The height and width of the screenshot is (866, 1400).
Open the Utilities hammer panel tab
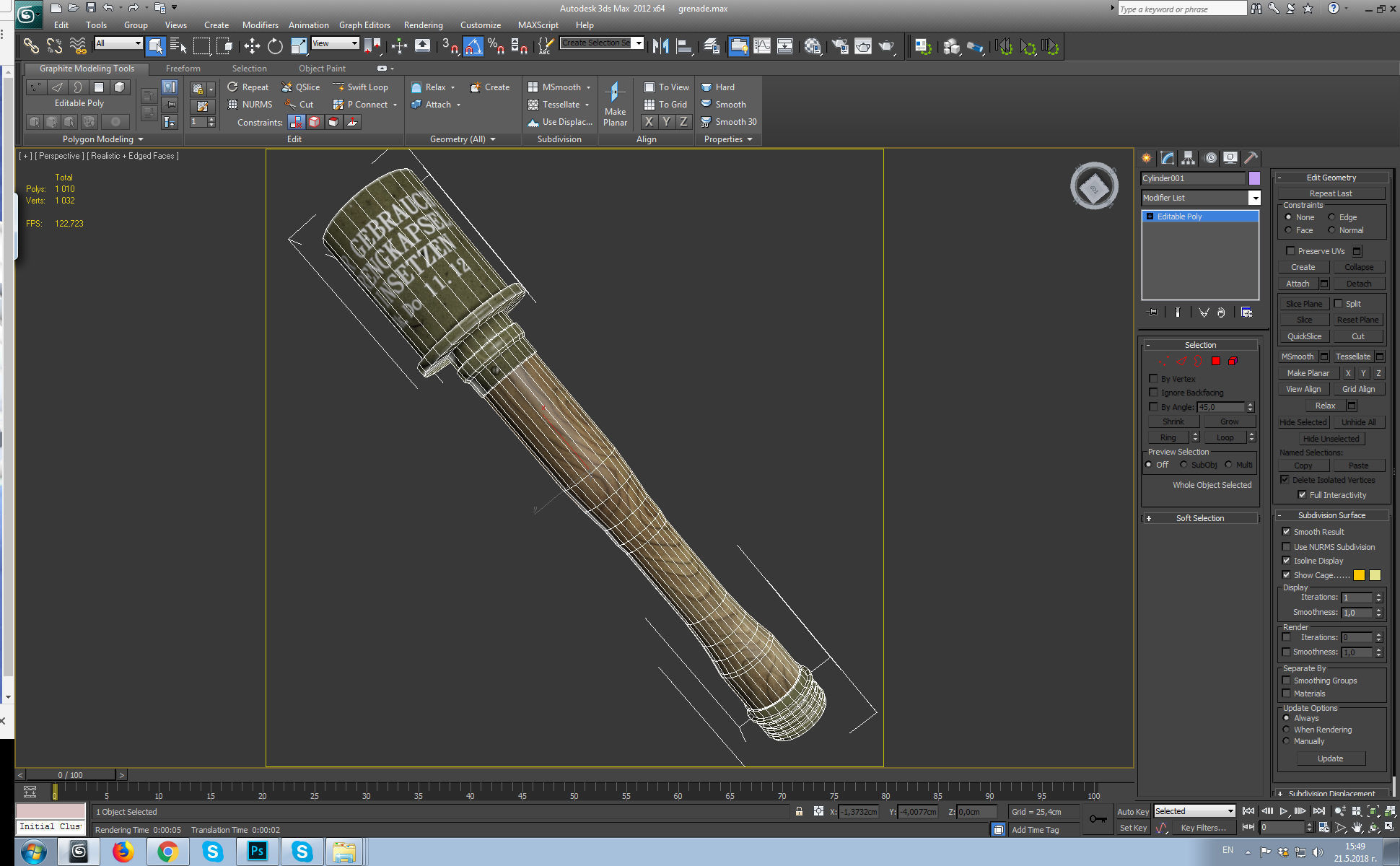(1251, 158)
